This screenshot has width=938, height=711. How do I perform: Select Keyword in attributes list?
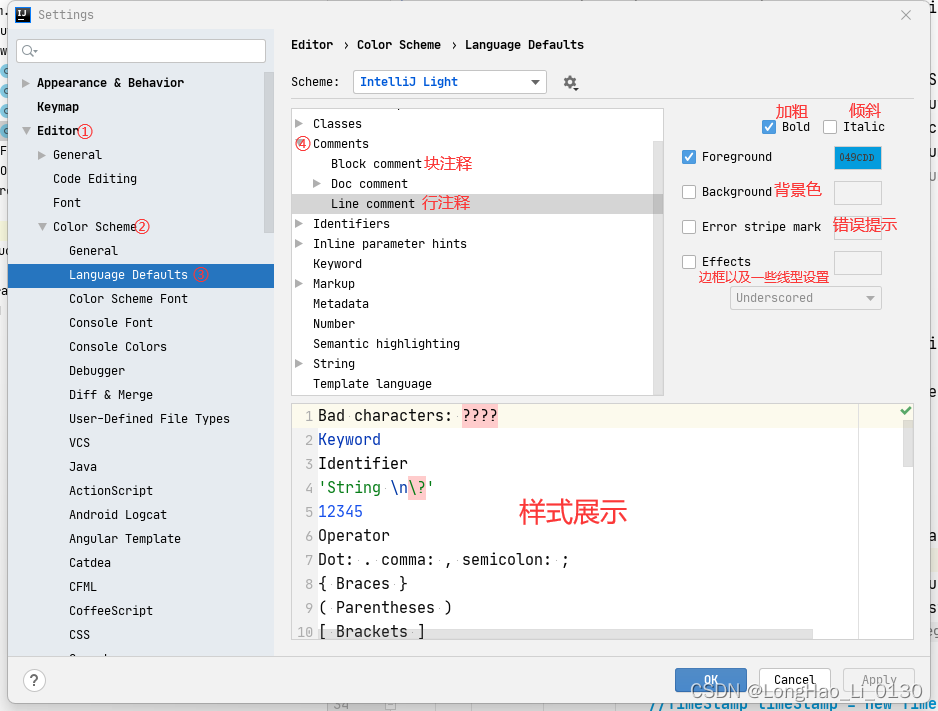[337, 264]
